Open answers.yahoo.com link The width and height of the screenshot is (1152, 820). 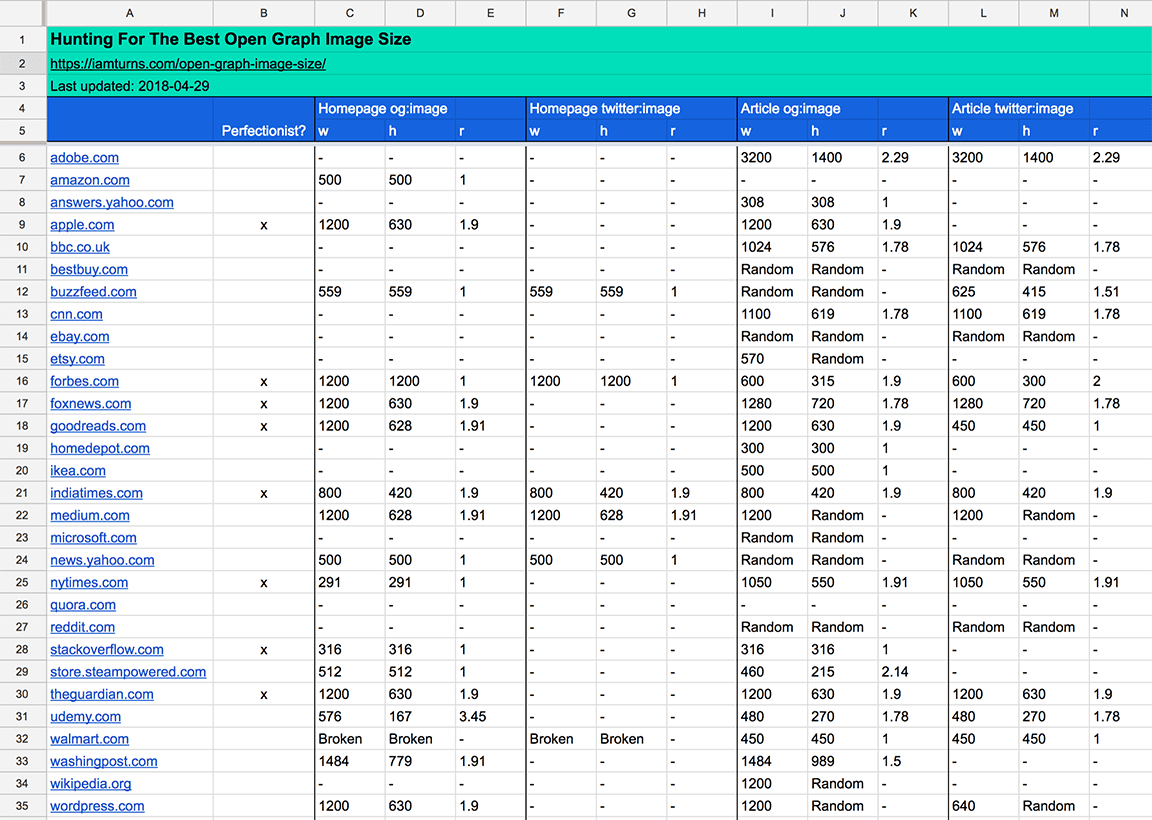point(112,202)
